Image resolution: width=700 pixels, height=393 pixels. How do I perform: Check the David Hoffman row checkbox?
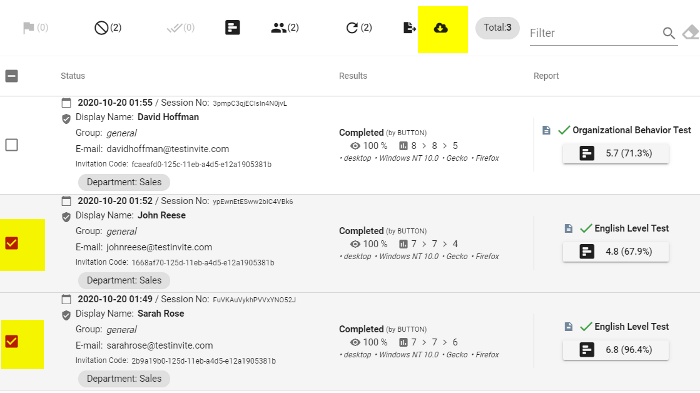[12, 145]
